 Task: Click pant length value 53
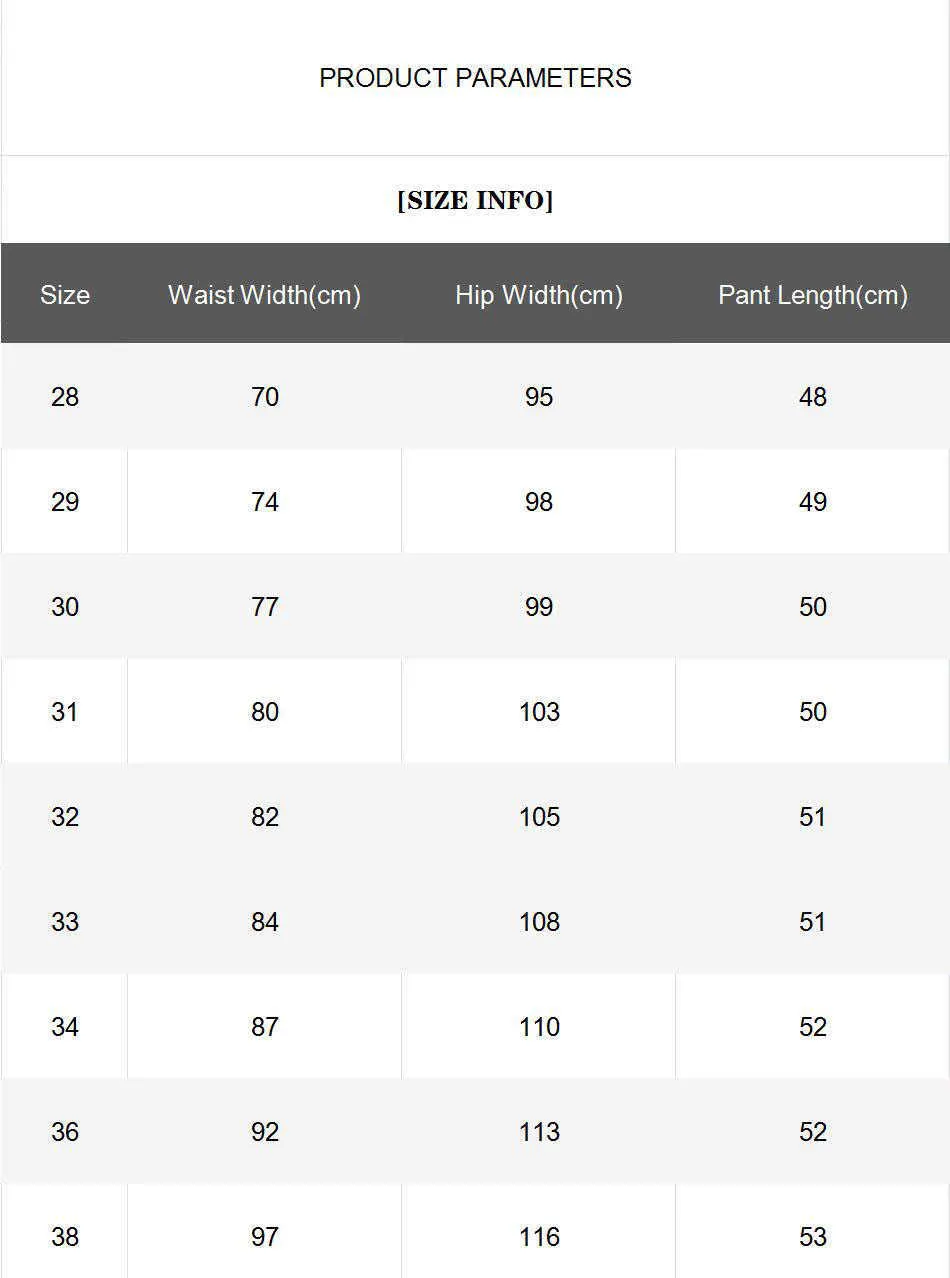click(x=813, y=1237)
